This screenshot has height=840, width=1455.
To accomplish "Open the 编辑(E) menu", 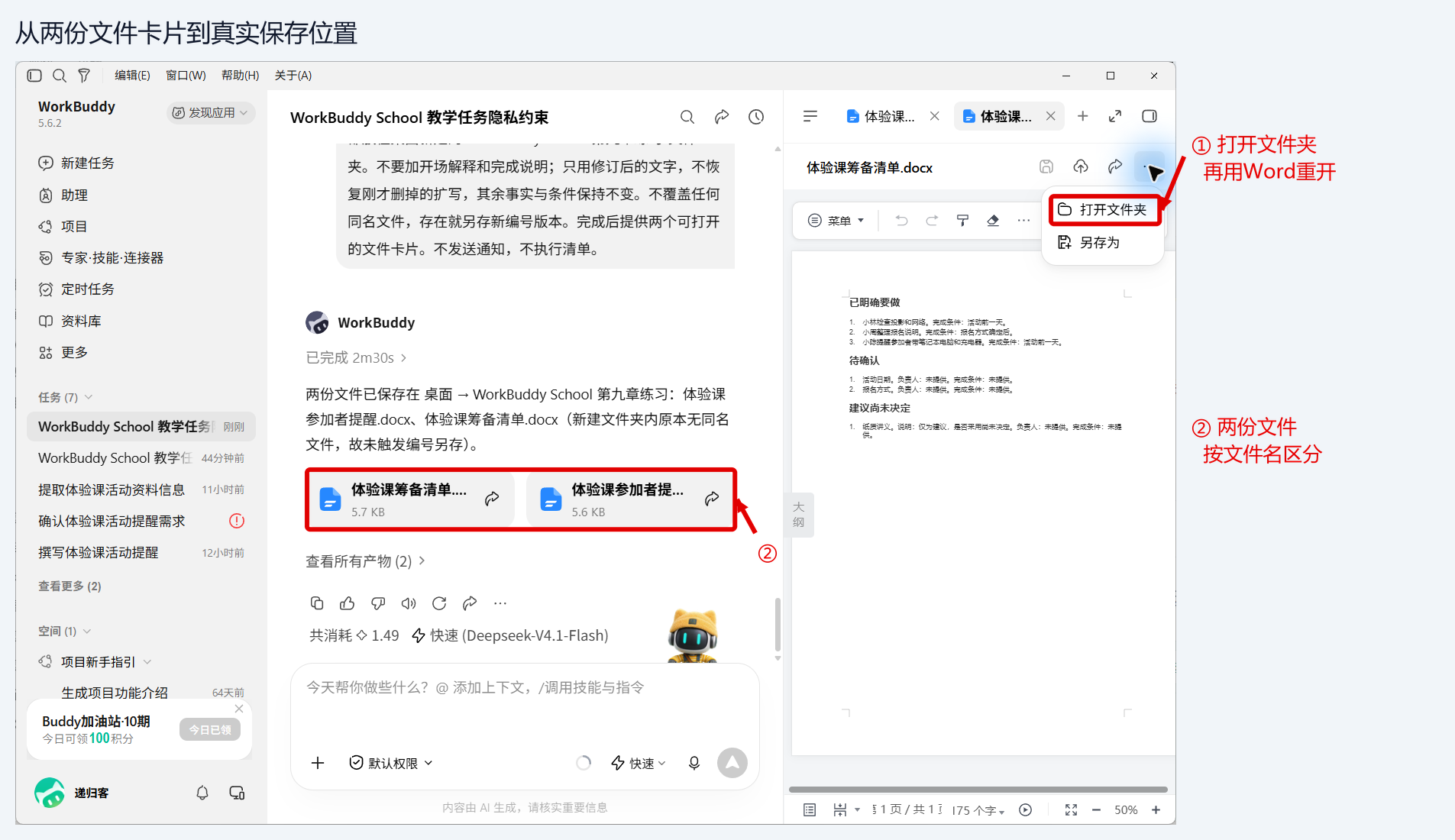I will (132, 76).
